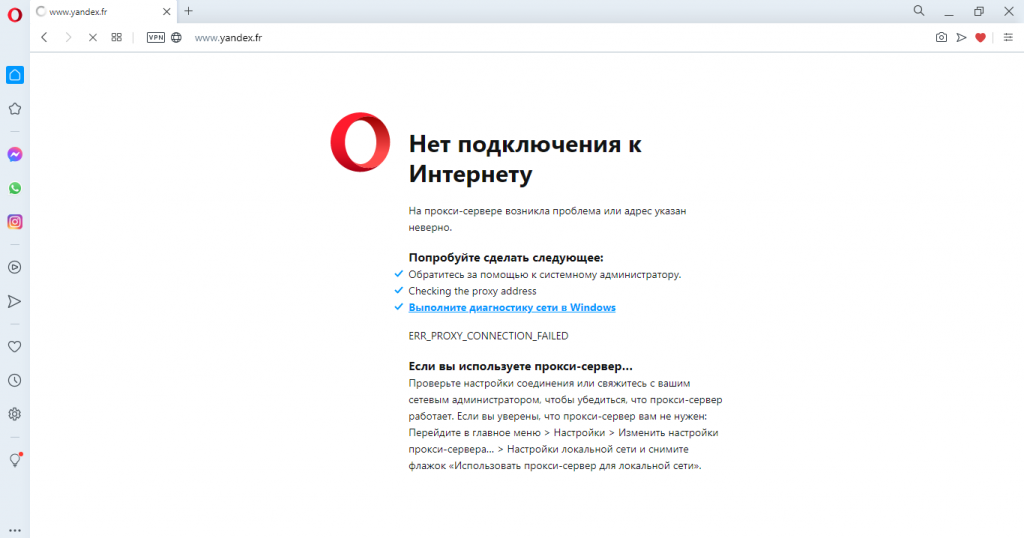
Task: Stop loading the page with X button
Action: (93, 37)
